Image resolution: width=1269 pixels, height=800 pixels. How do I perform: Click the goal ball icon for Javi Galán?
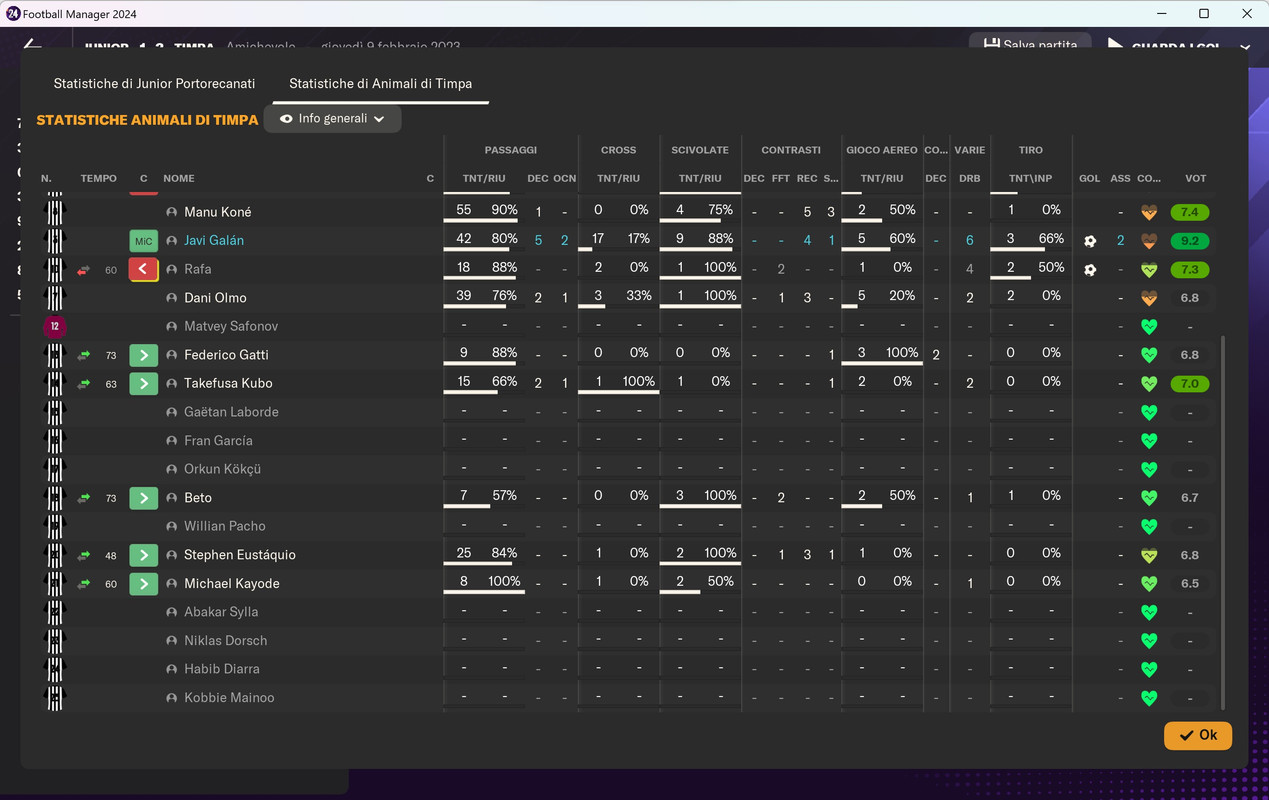click(1090, 241)
